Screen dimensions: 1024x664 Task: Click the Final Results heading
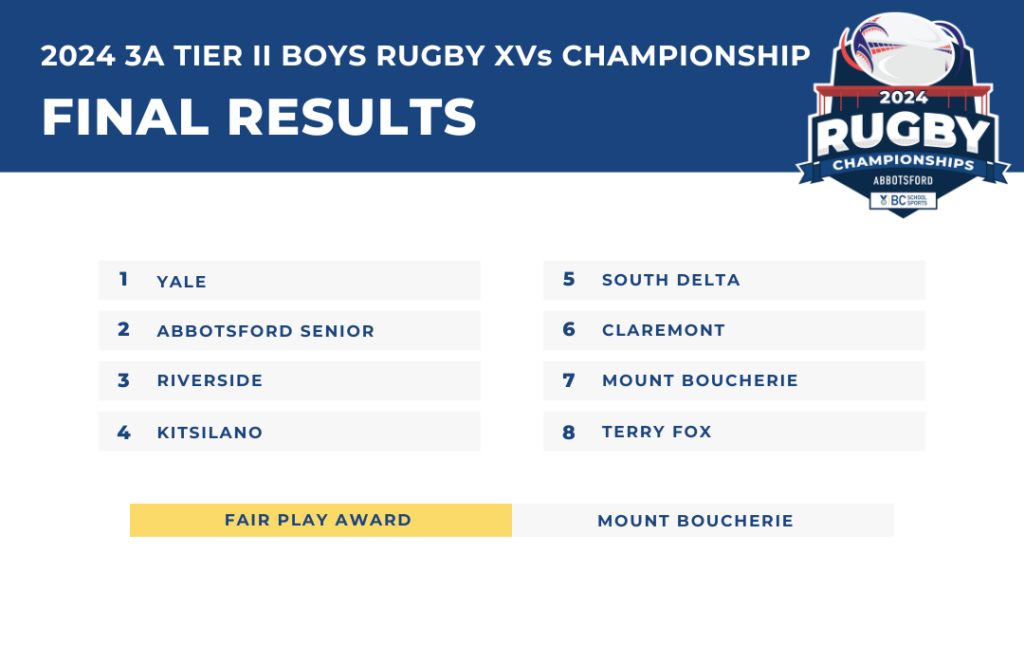tap(259, 117)
